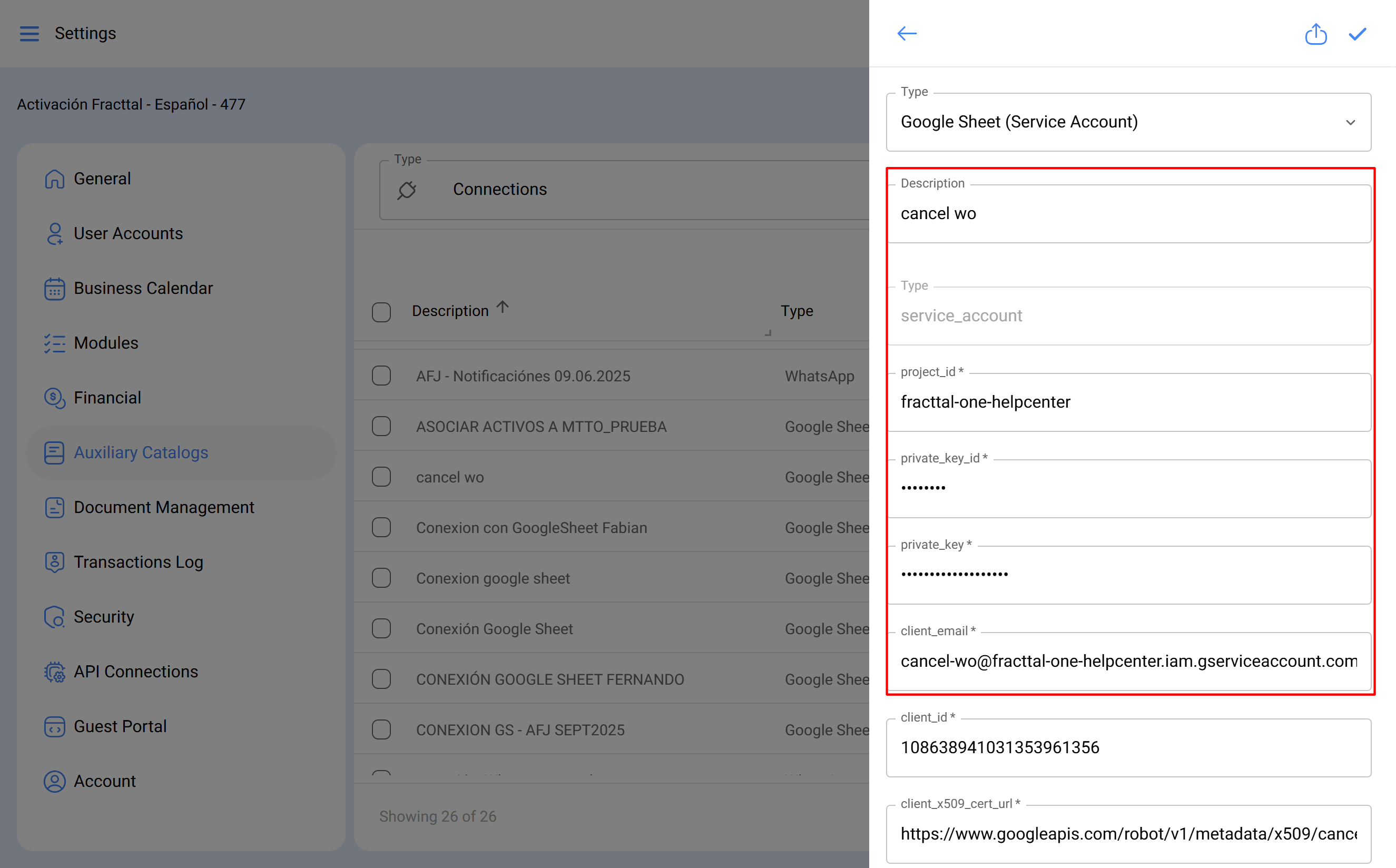The height and width of the screenshot is (868, 1396).
Task: Go to Transactions Log section
Action: tap(139, 562)
